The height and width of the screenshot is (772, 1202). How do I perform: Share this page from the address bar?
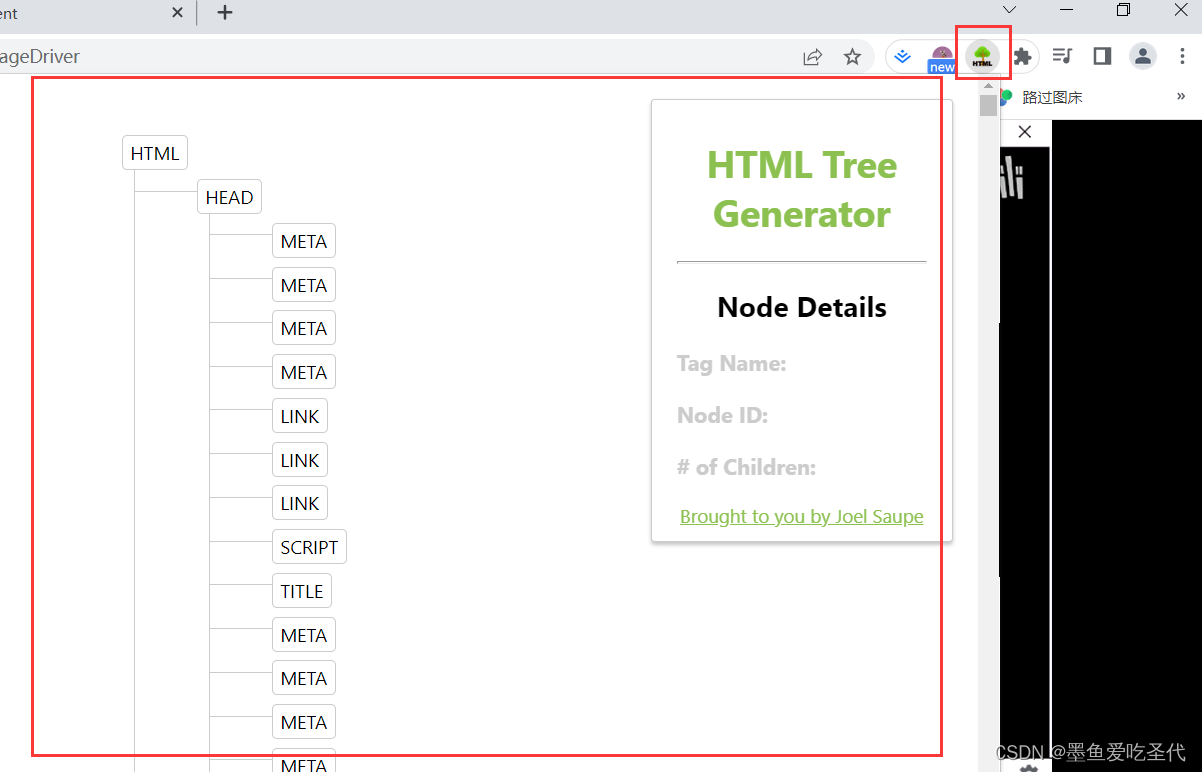coord(812,57)
